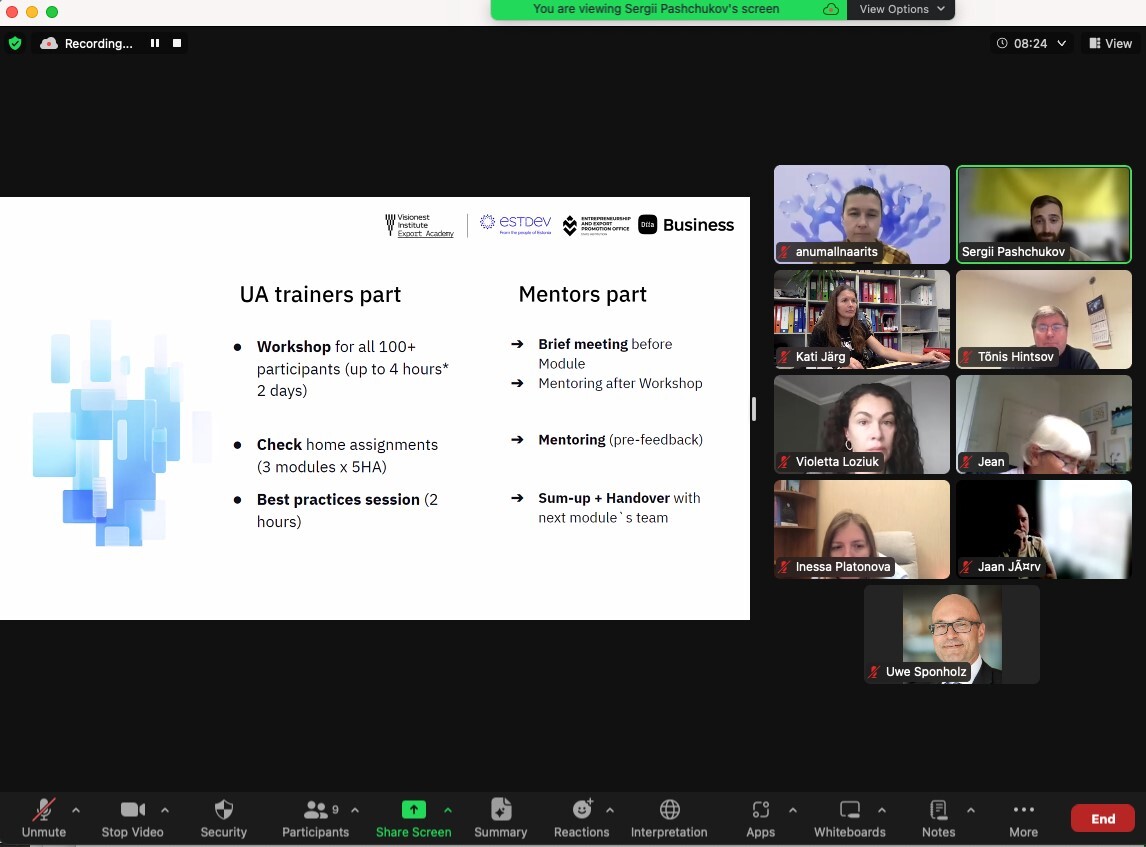Viewport: 1146px width, 847px height.
Task: Click the red End meeting button
Action: tap(1102, 818)
